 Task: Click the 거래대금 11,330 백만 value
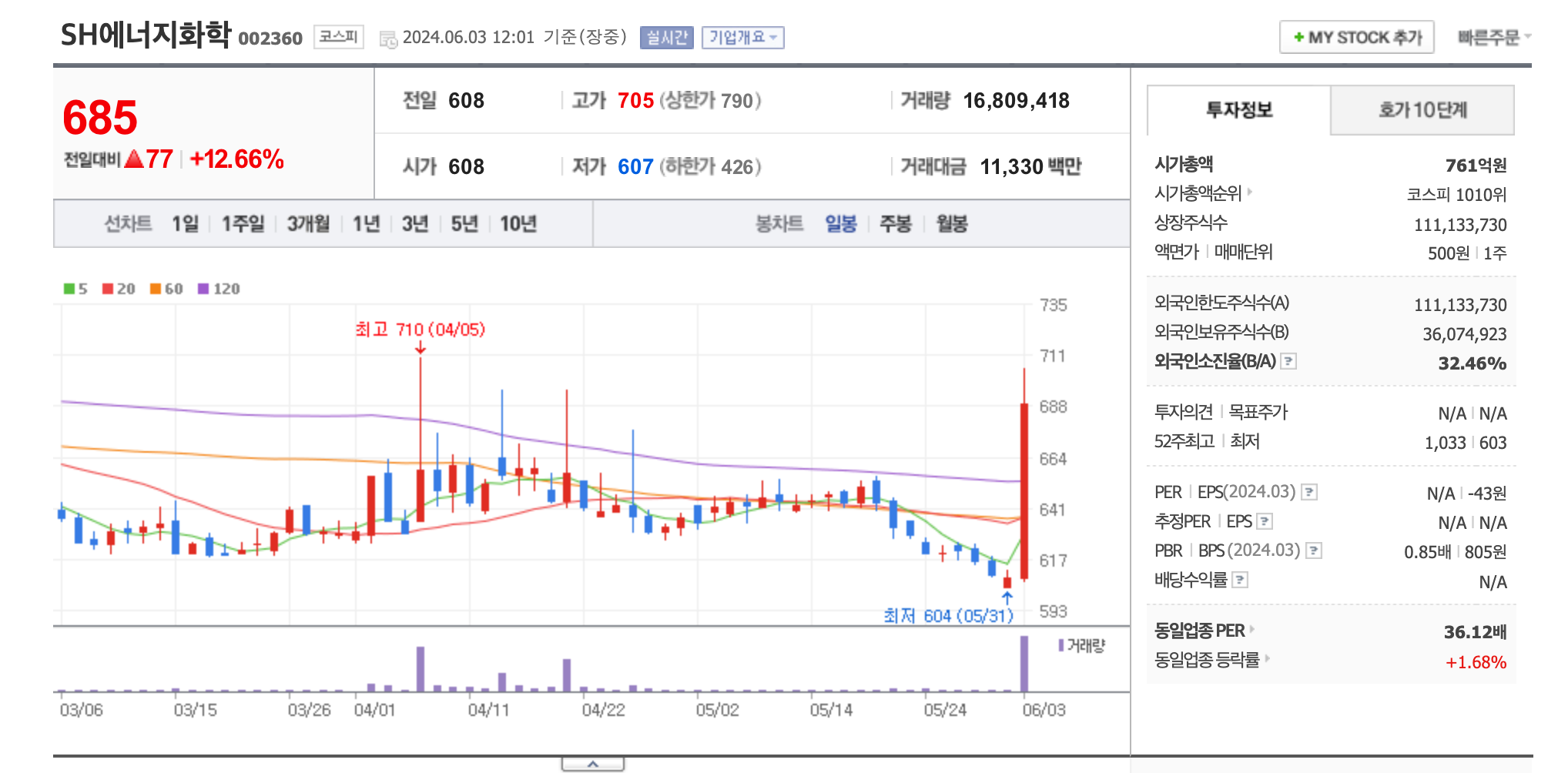(x=1030, y=167)
